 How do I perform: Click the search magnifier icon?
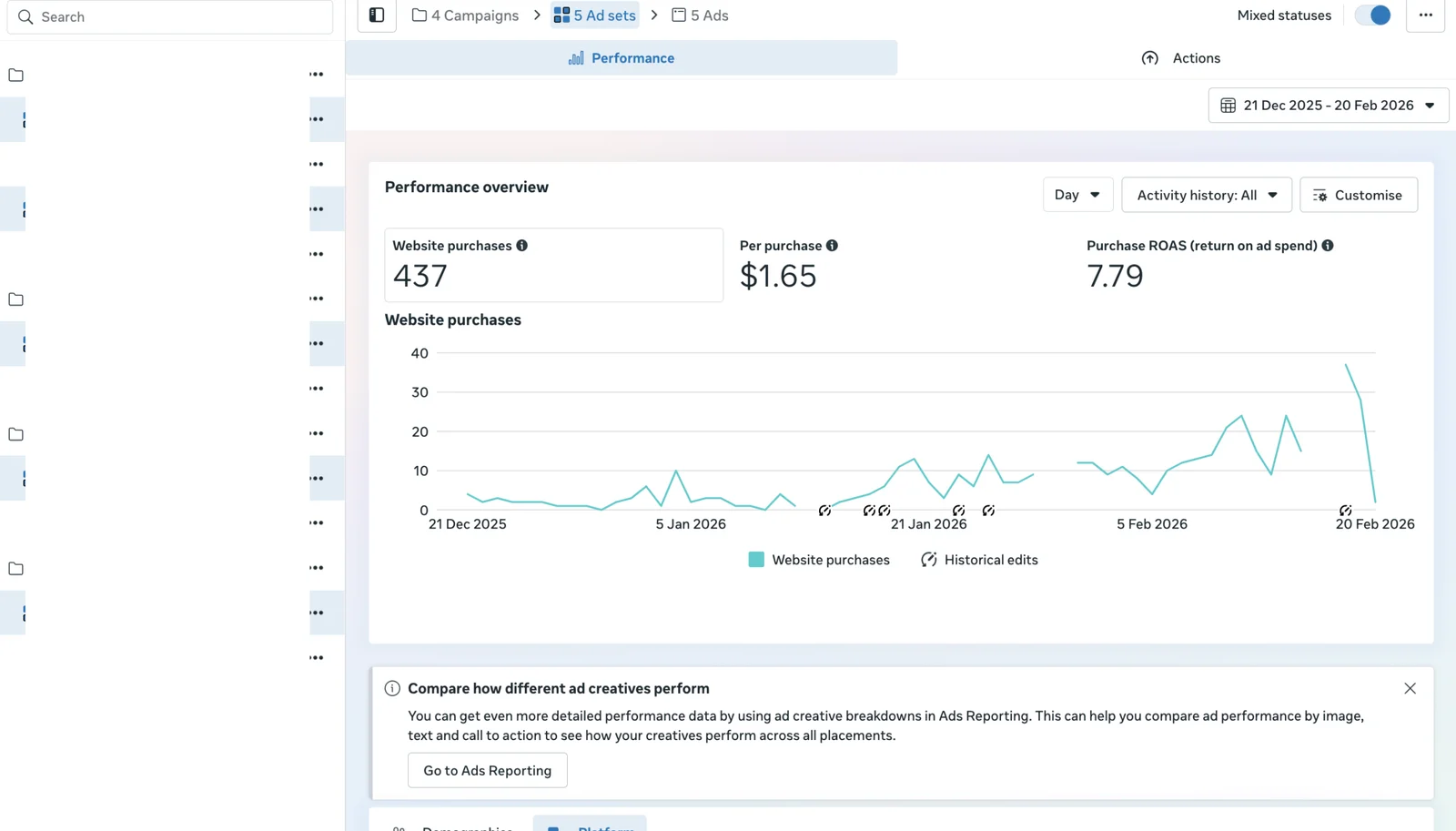coord(25,17)
